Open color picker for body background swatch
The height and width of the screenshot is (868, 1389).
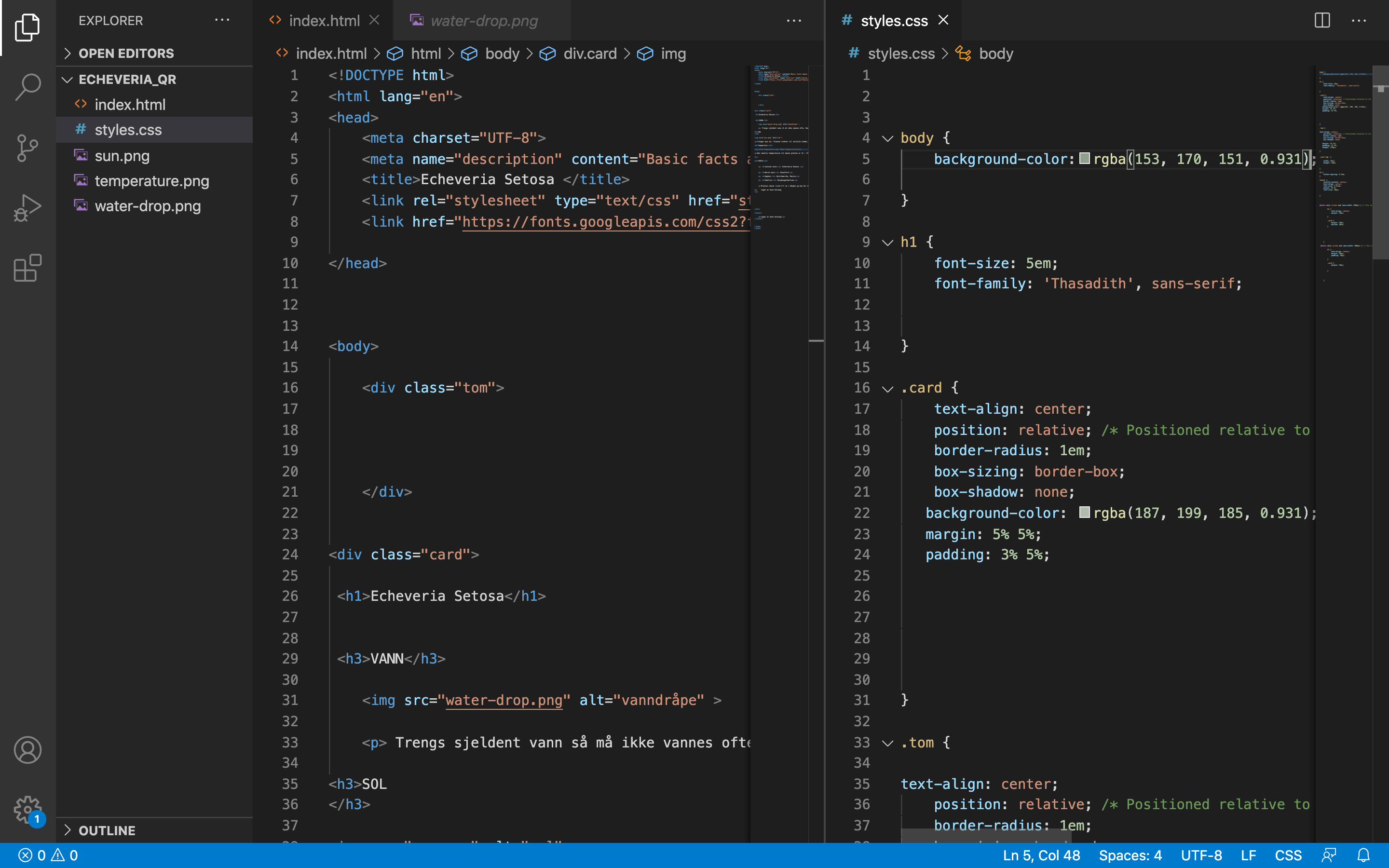(x=1084, y=159)
